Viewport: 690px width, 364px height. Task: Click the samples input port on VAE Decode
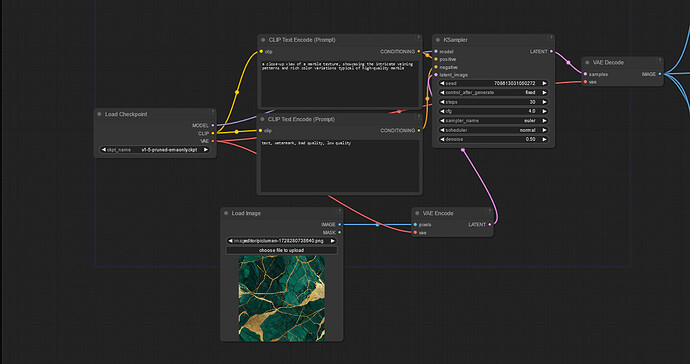coord(585,74)
